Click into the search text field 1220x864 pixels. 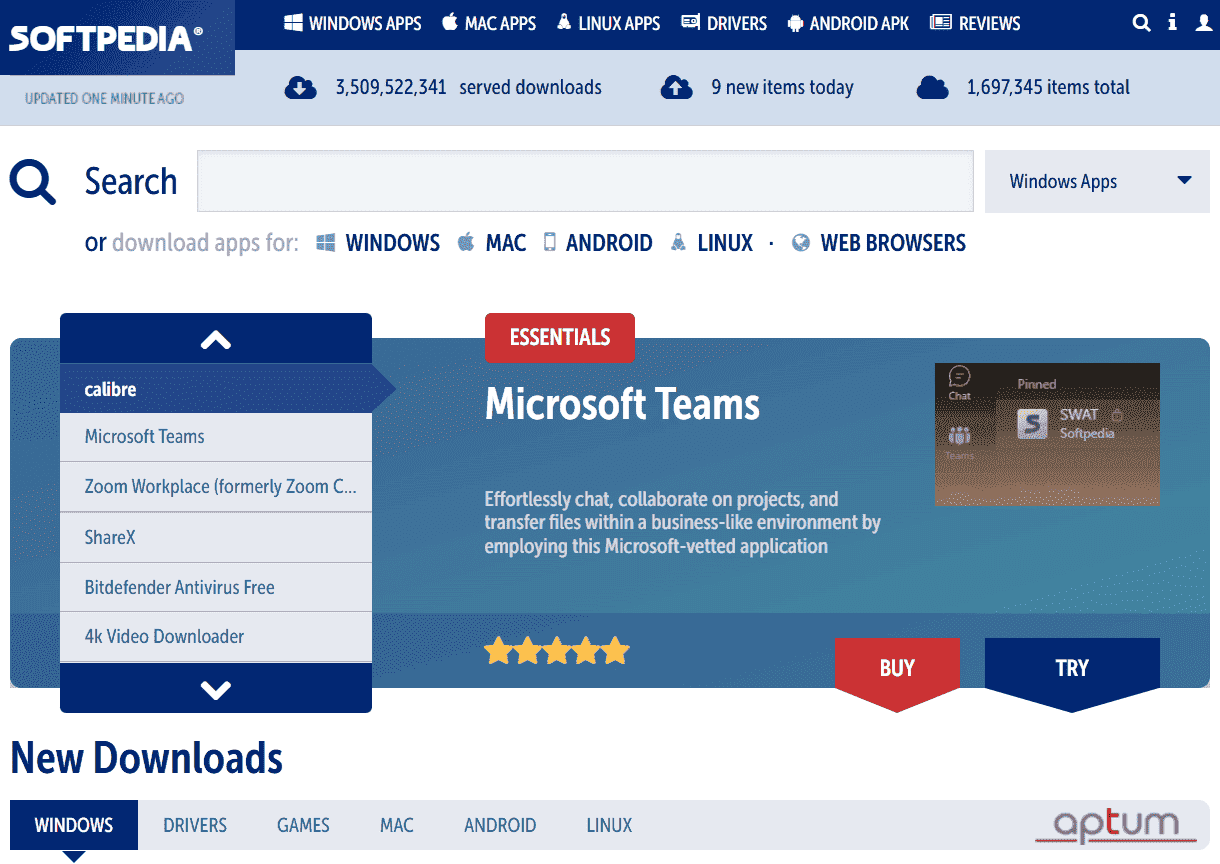[585, 182]
